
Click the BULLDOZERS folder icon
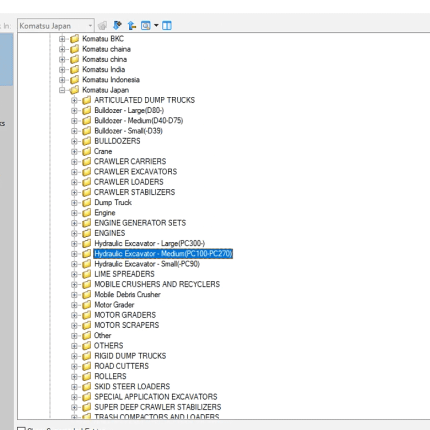point(87,141)
